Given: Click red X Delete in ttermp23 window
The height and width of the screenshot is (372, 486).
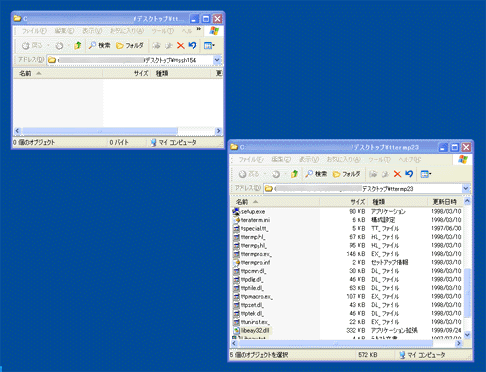Looking at the screenshot, I should coord(397,174).
